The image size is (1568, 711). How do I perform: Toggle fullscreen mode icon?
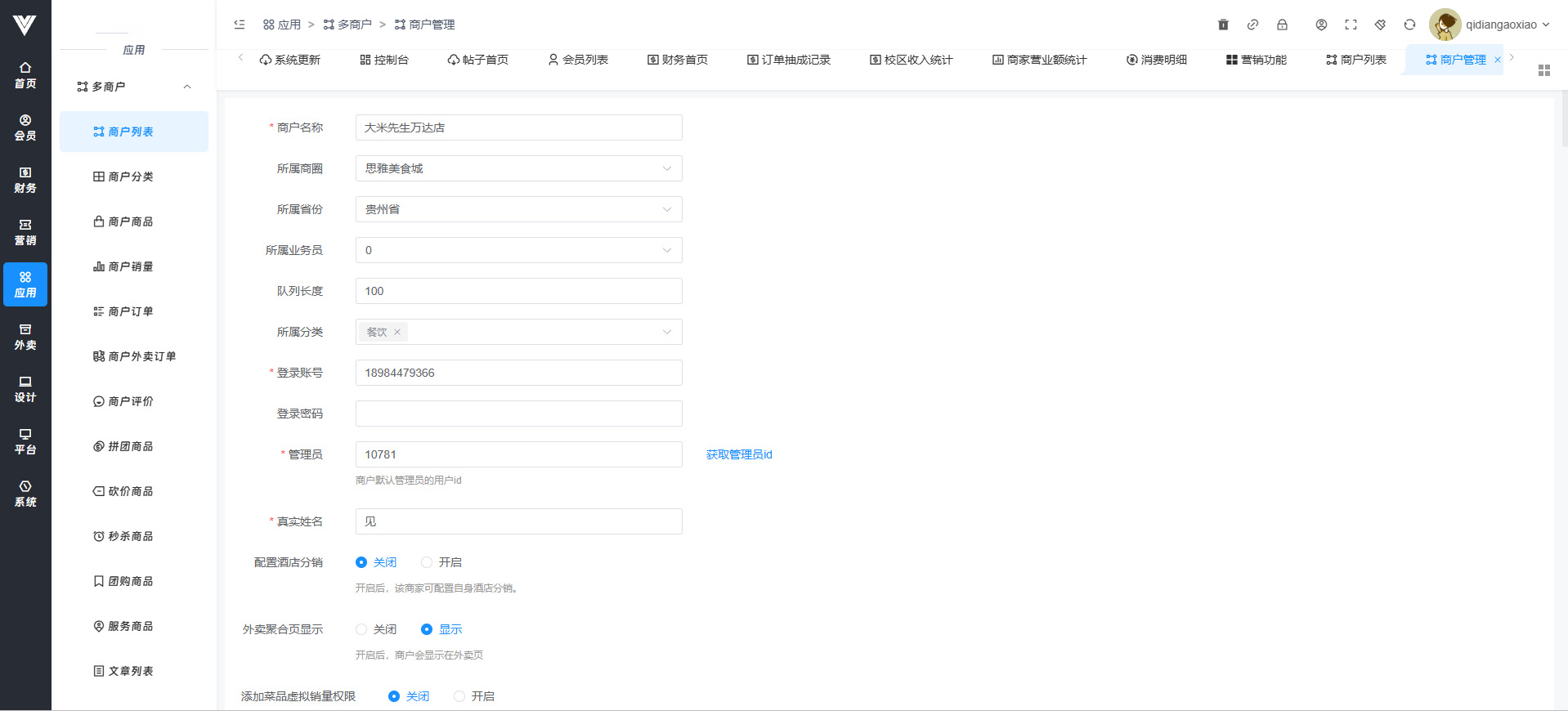coord(1351,25)
